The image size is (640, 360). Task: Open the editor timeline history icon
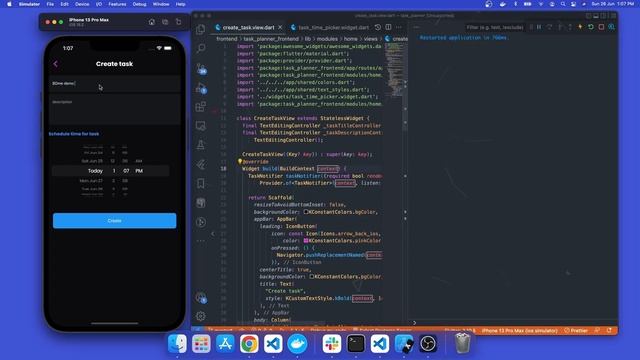tap(378, 27)
